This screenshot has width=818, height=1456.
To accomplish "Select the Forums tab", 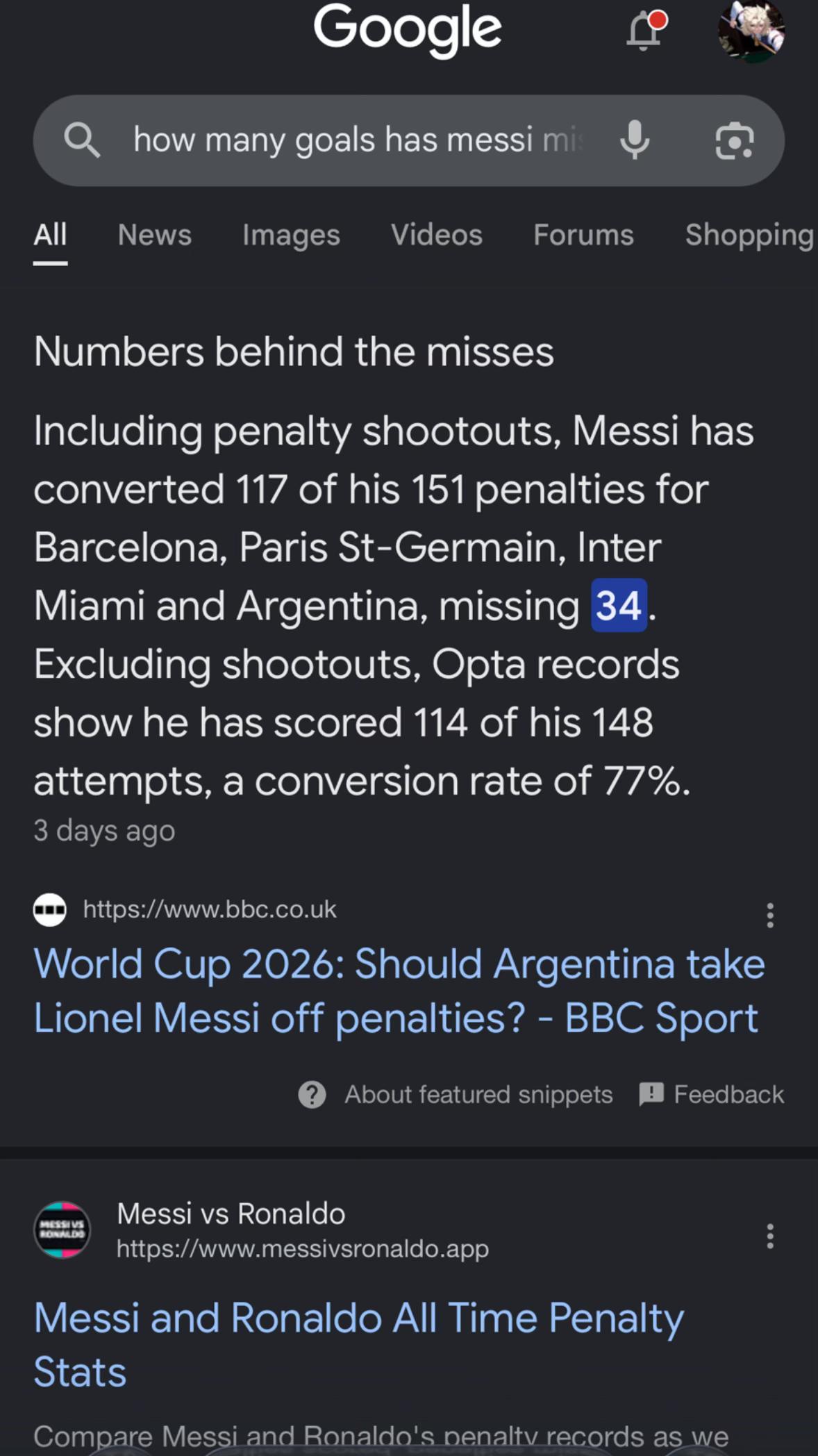I will pos(583,235).
